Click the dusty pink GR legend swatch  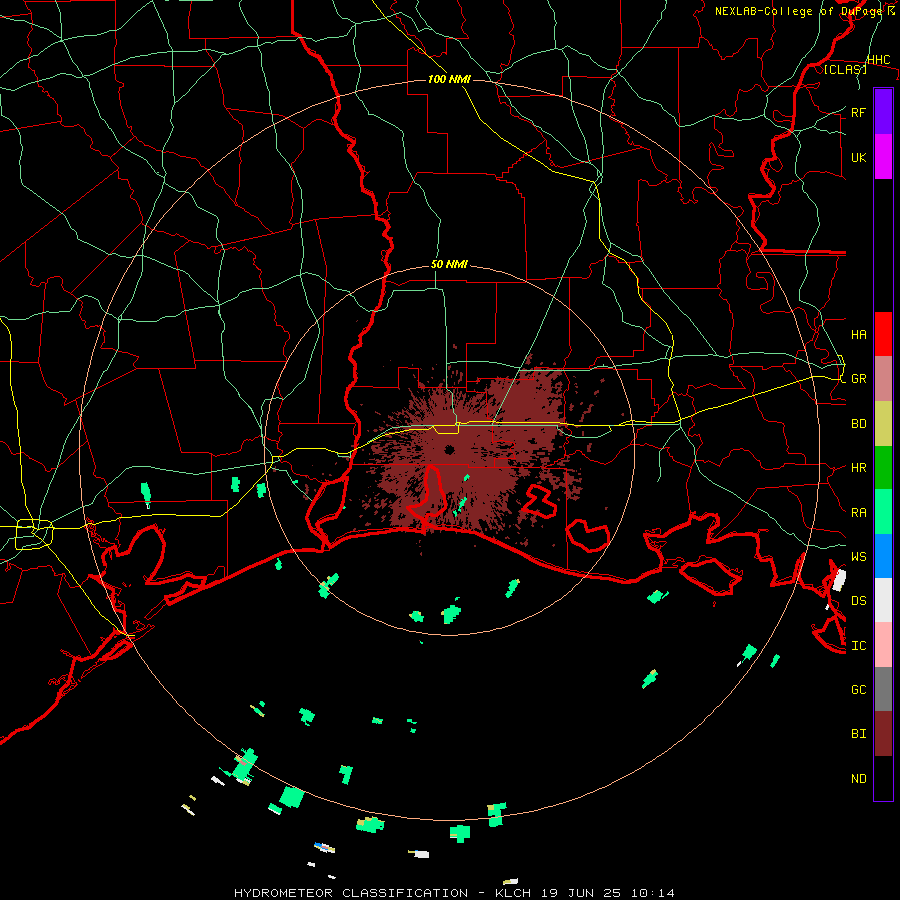[883, 379]
